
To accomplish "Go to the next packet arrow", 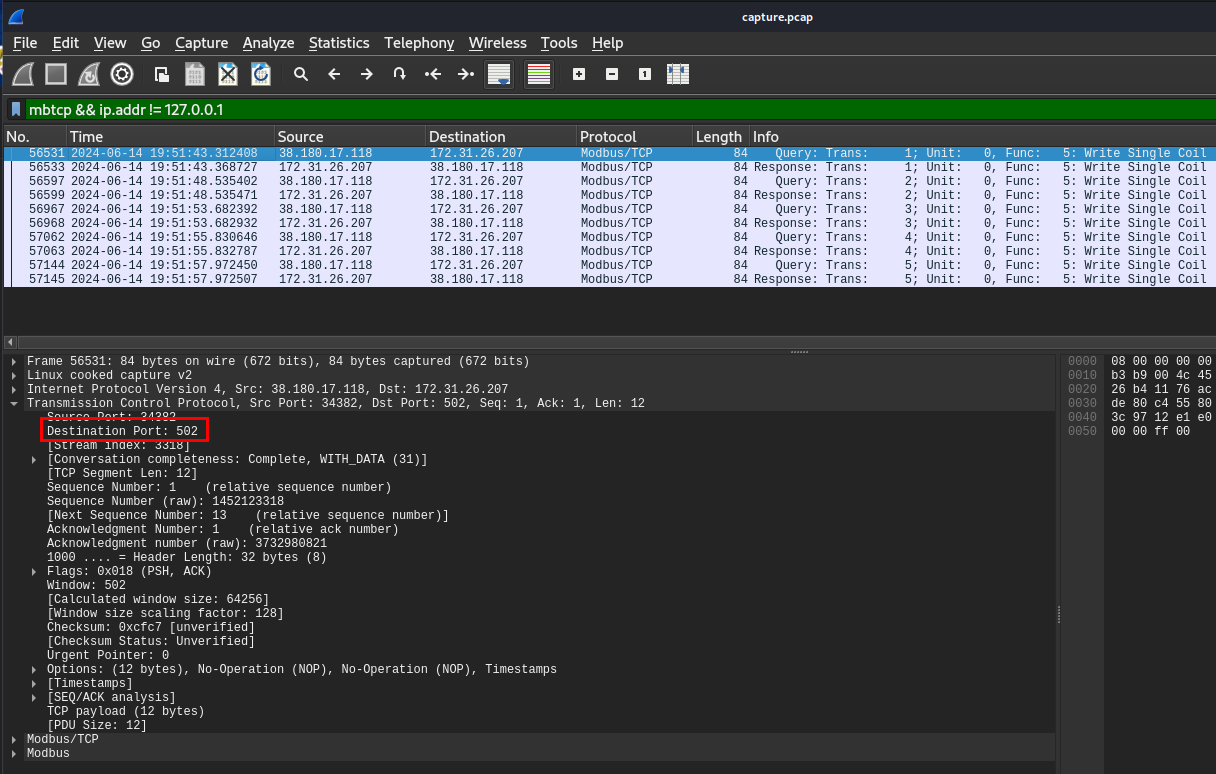I will pos(367,74).
